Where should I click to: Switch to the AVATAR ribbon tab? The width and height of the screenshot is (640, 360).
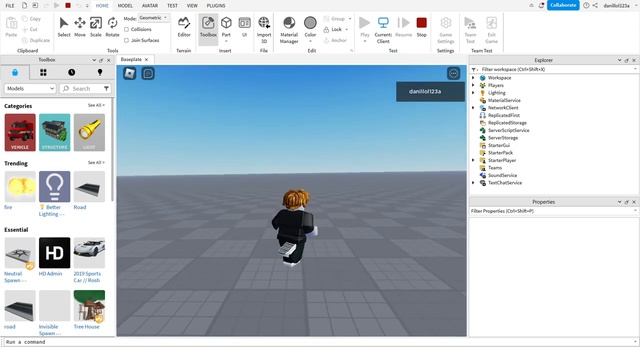click(150, 6)
